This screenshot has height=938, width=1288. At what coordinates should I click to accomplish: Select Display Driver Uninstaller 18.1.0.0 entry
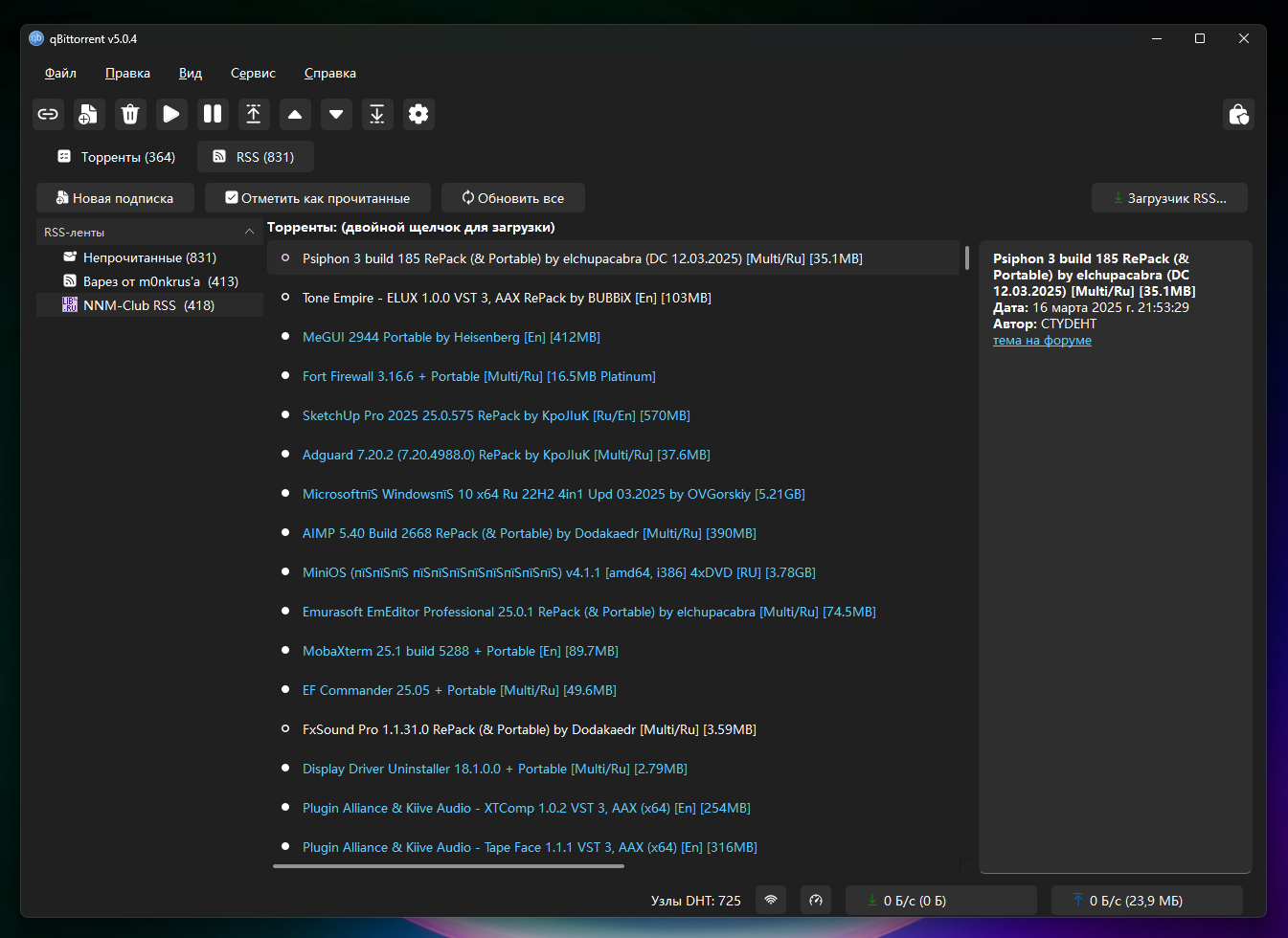[x=613, y=769]
